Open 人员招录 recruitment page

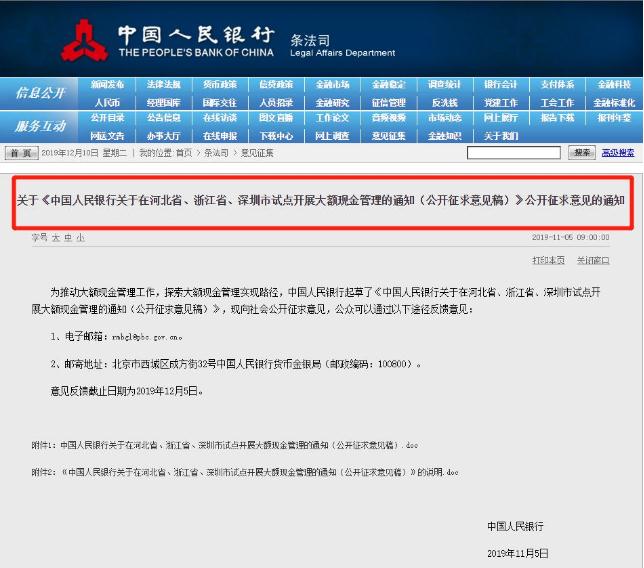pos(276,103)
